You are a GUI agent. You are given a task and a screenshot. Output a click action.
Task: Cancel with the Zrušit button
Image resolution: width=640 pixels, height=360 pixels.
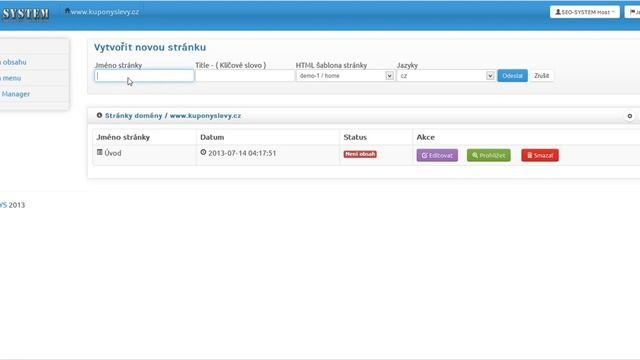(x=542, y=76)
